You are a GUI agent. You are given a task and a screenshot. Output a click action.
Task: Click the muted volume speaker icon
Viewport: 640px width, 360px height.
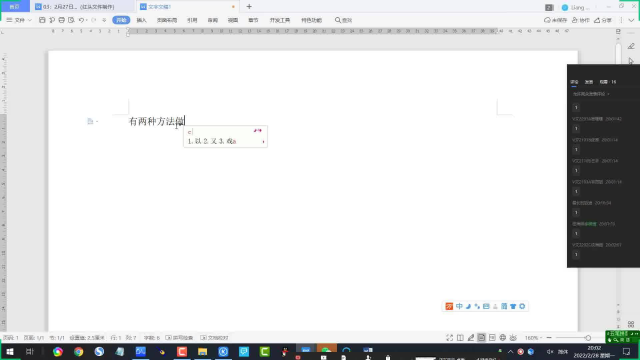coord(550,351)
